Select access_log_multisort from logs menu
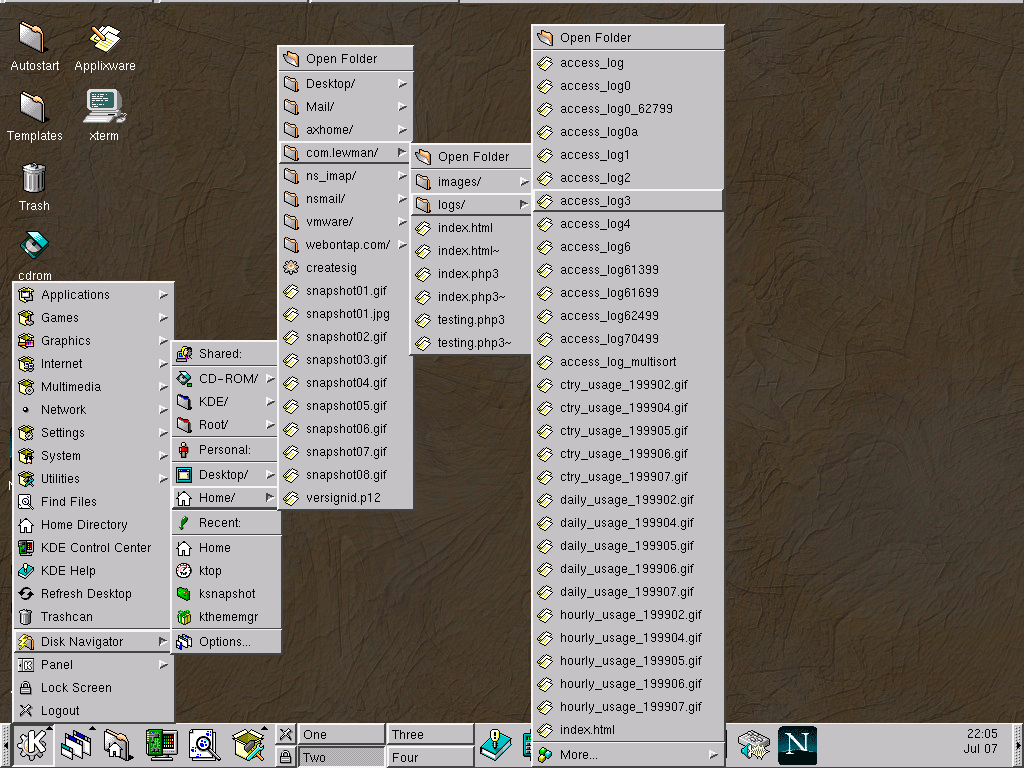The image size is (1024, 768). pyautogui.click(x=618, y=362)
